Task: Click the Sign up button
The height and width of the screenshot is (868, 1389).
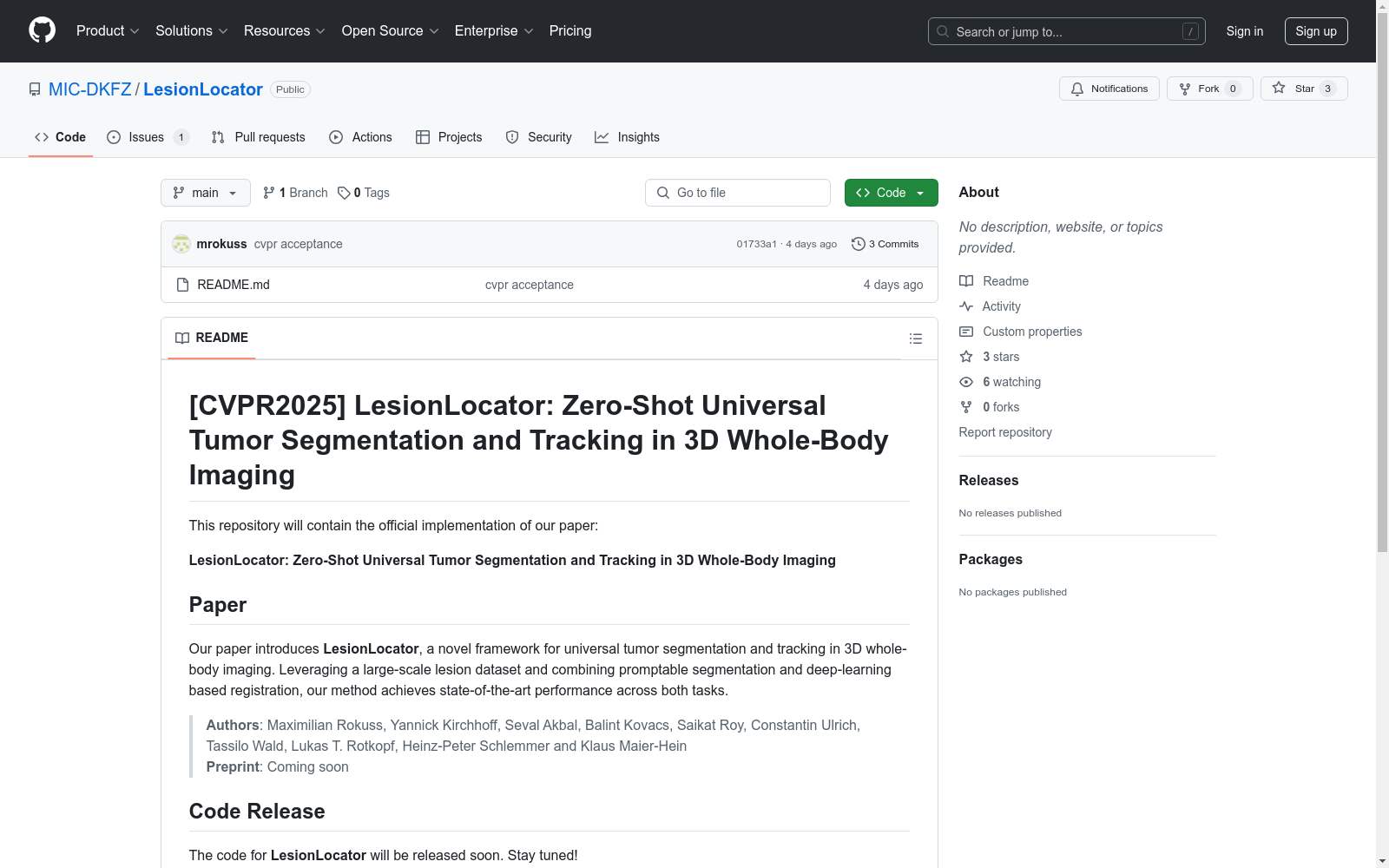Action: 1316,31
